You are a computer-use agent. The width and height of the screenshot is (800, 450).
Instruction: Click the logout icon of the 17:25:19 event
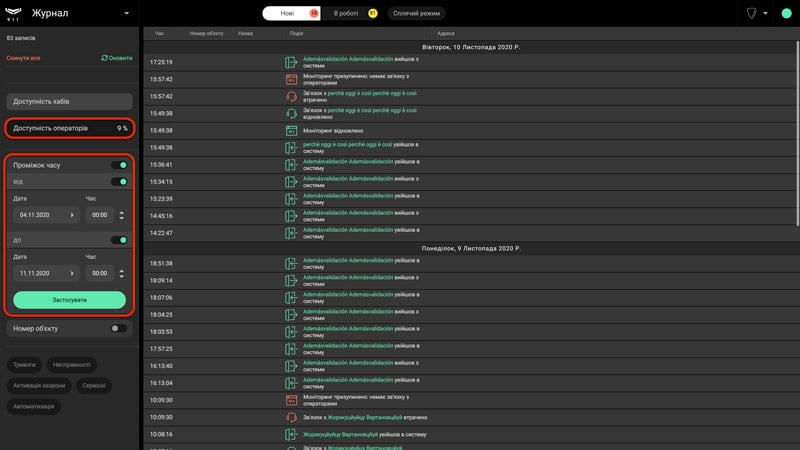(x=291, y=62)
